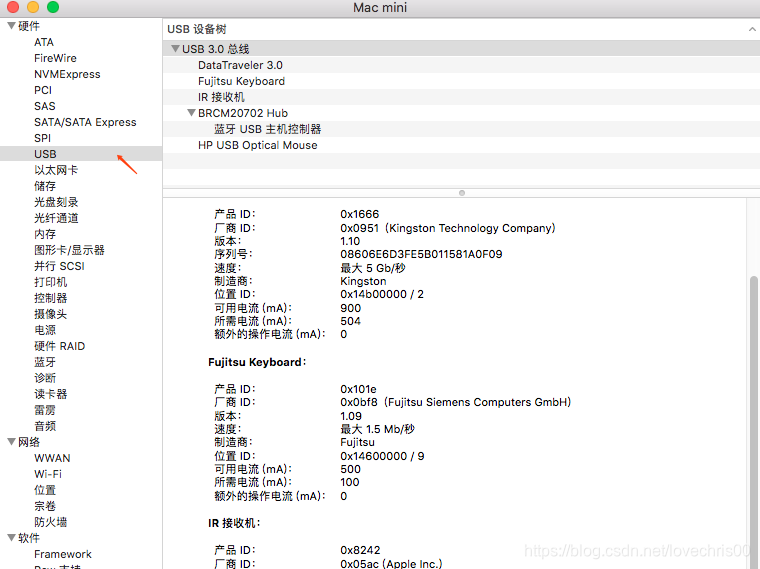
Task: Select 储存 in the hardware list
Action: click(45, 186)
